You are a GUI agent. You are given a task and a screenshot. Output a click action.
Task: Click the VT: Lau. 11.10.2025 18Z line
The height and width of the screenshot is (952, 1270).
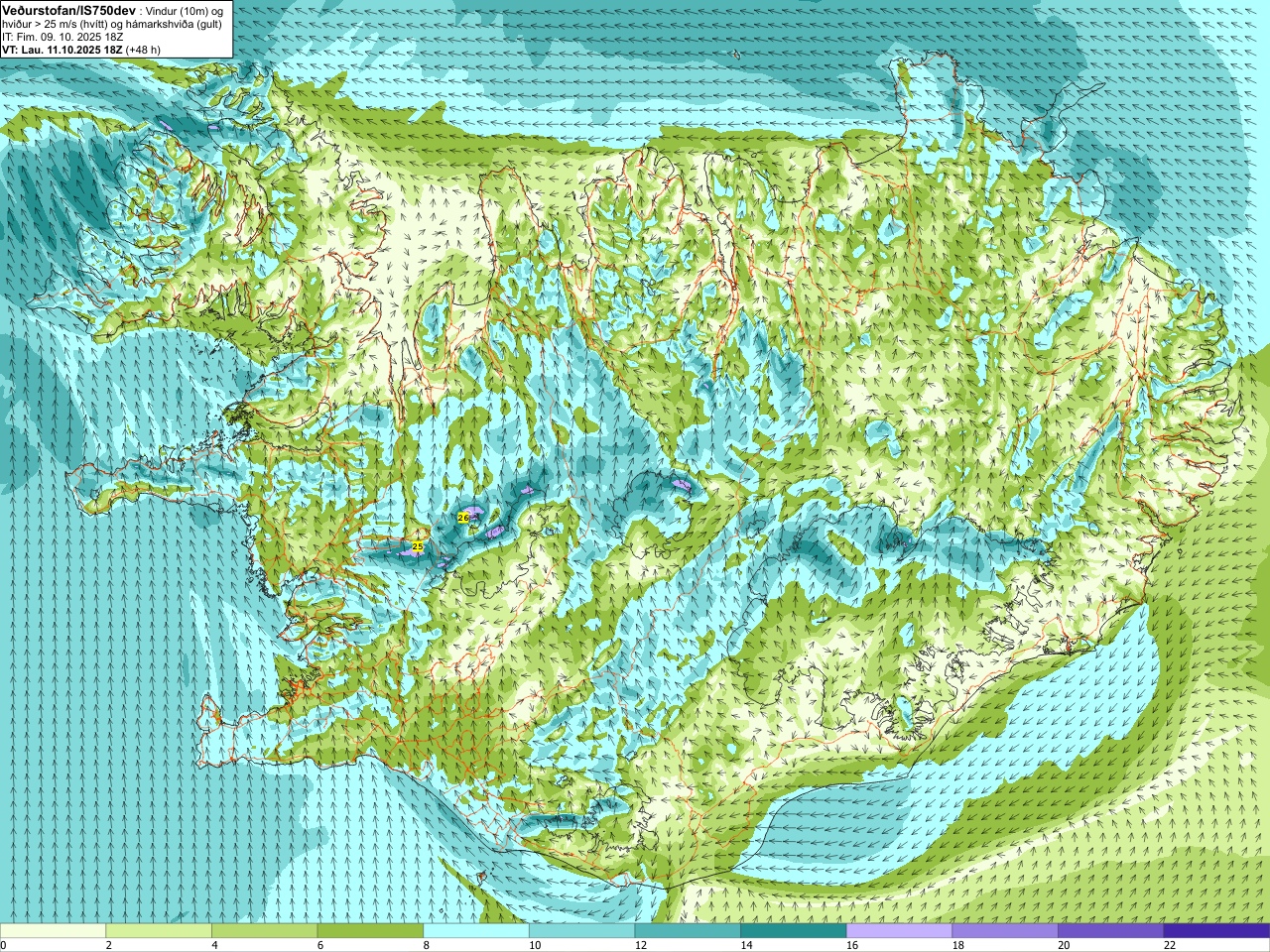pos(63,50)
